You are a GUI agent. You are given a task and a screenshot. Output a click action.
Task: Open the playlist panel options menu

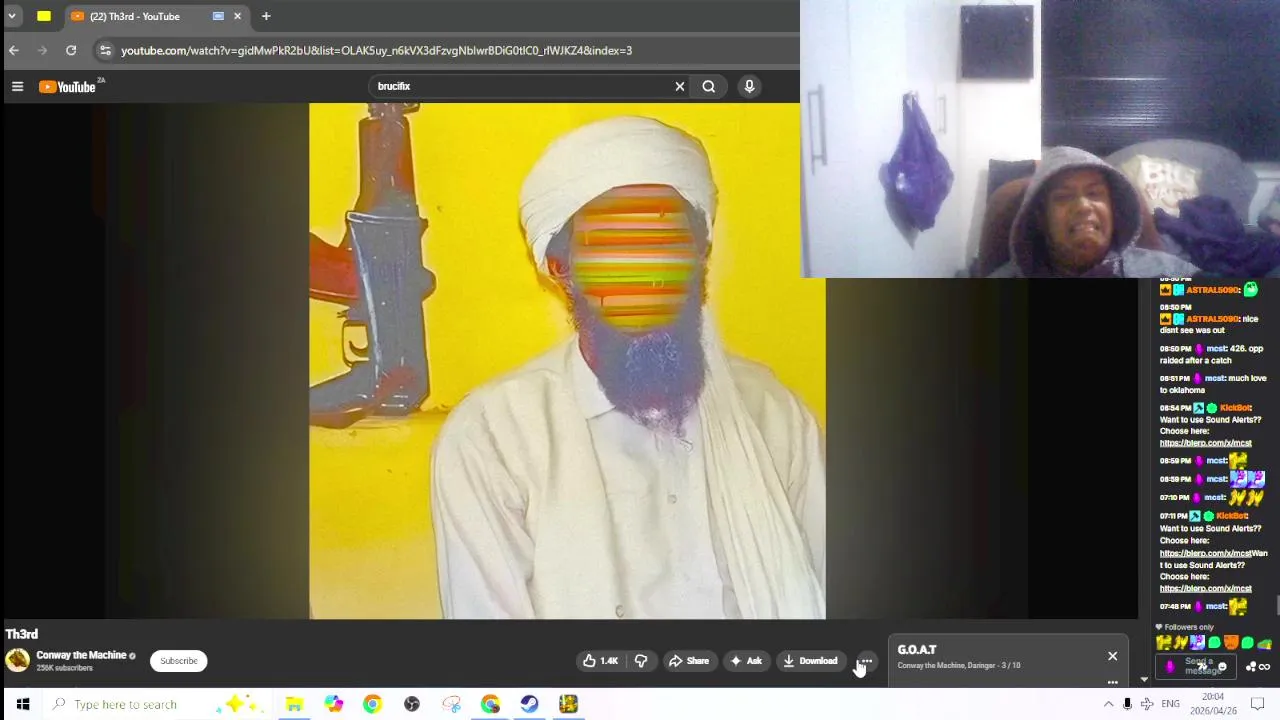coord(1112,682)
